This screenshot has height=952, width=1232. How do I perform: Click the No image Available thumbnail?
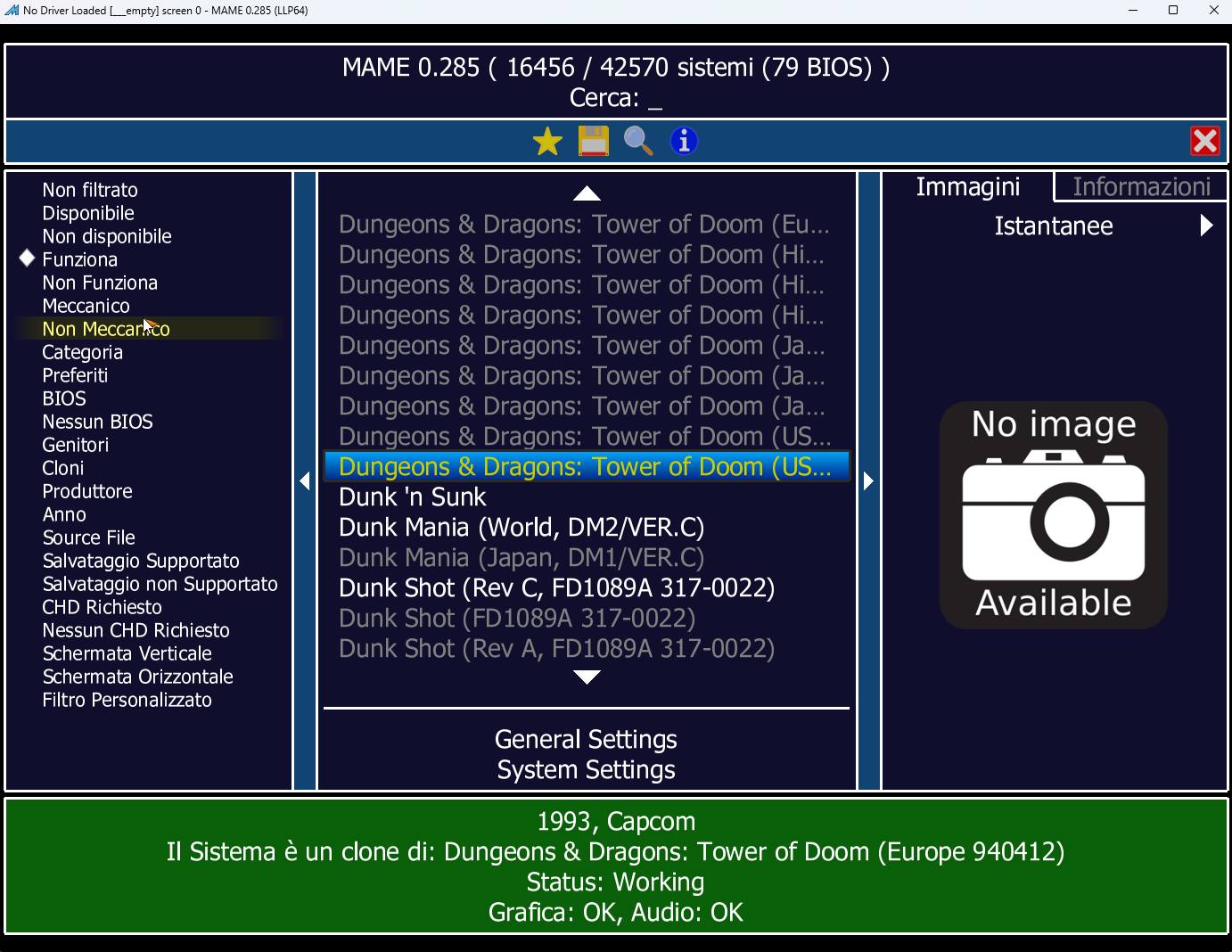tap(1054, 514)
